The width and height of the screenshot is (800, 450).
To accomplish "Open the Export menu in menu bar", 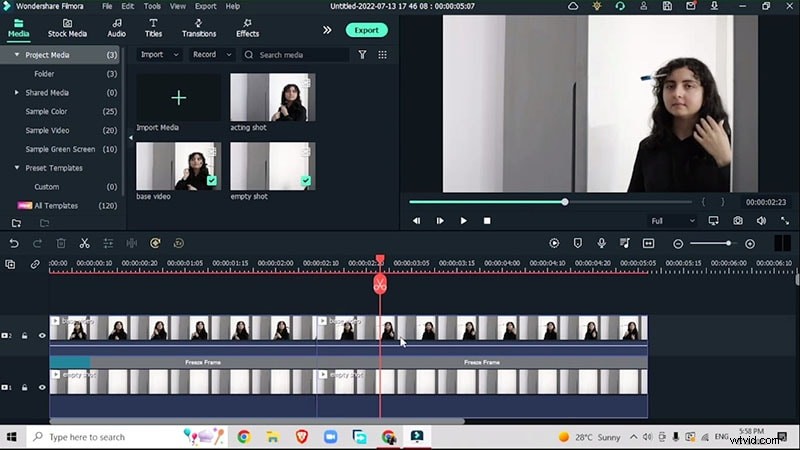I will [x=206, y=6].
